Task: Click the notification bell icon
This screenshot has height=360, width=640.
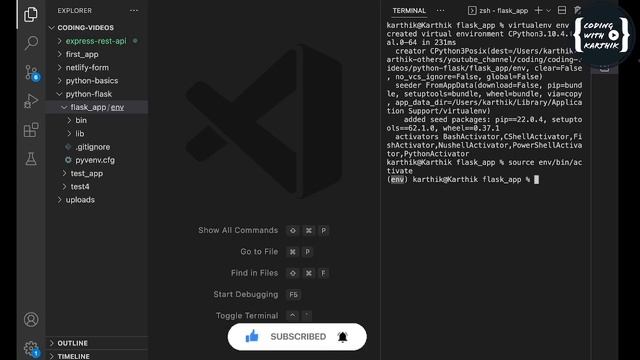Action: (342, 337)
